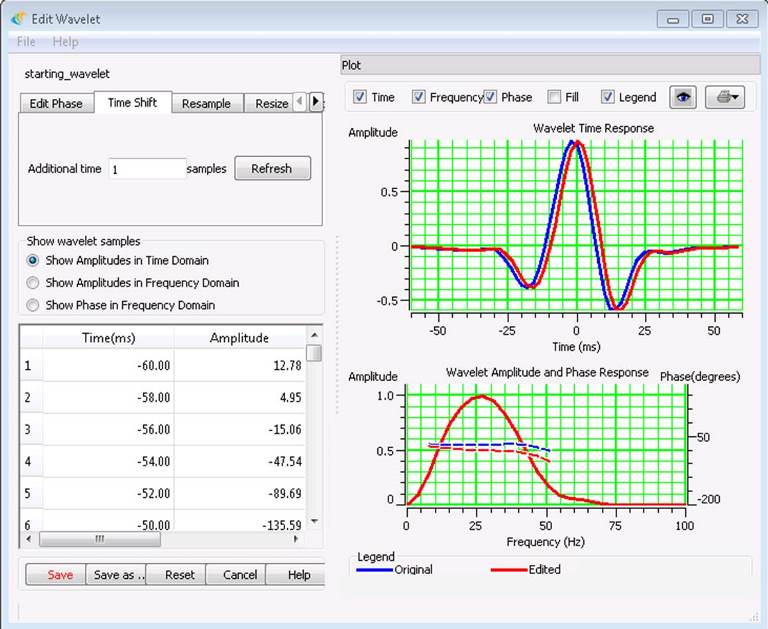The image size is (768, 629).
Task: Toggle the Phase checkbox
Action: (490, 97)
